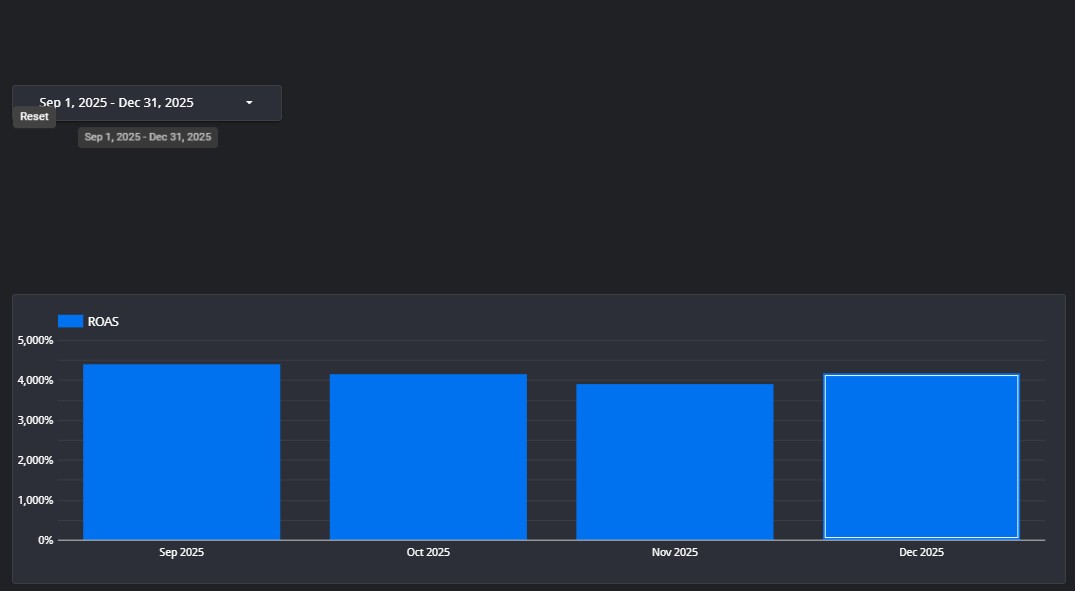
Task: Click the Reset tooltip label
Action: pyautogui.click(x=34, y=117)
